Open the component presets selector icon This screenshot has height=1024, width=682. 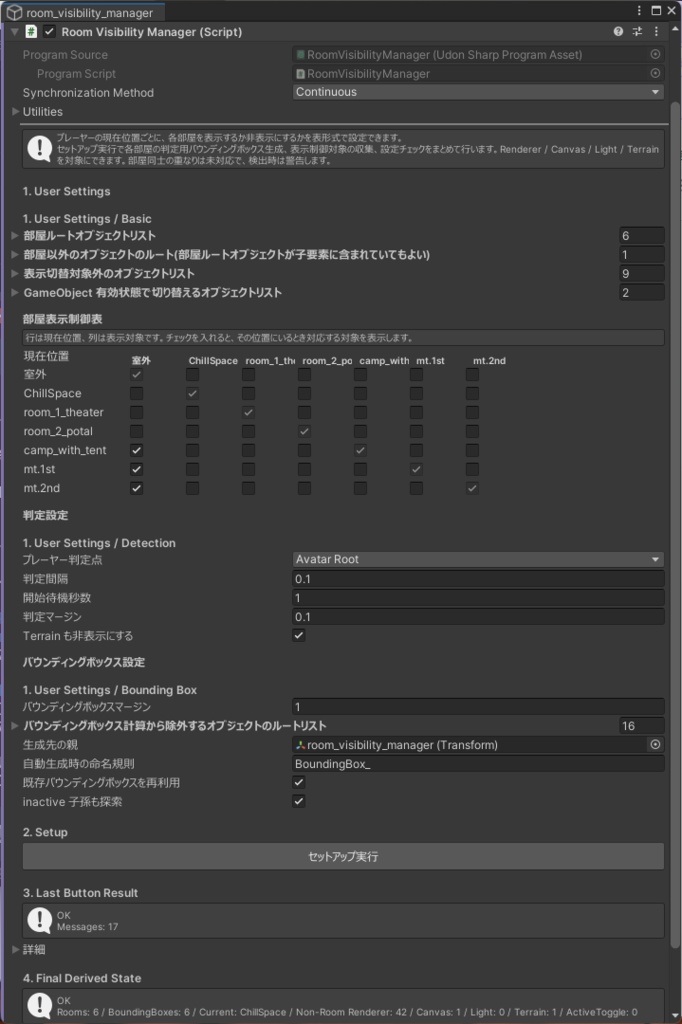638,31
